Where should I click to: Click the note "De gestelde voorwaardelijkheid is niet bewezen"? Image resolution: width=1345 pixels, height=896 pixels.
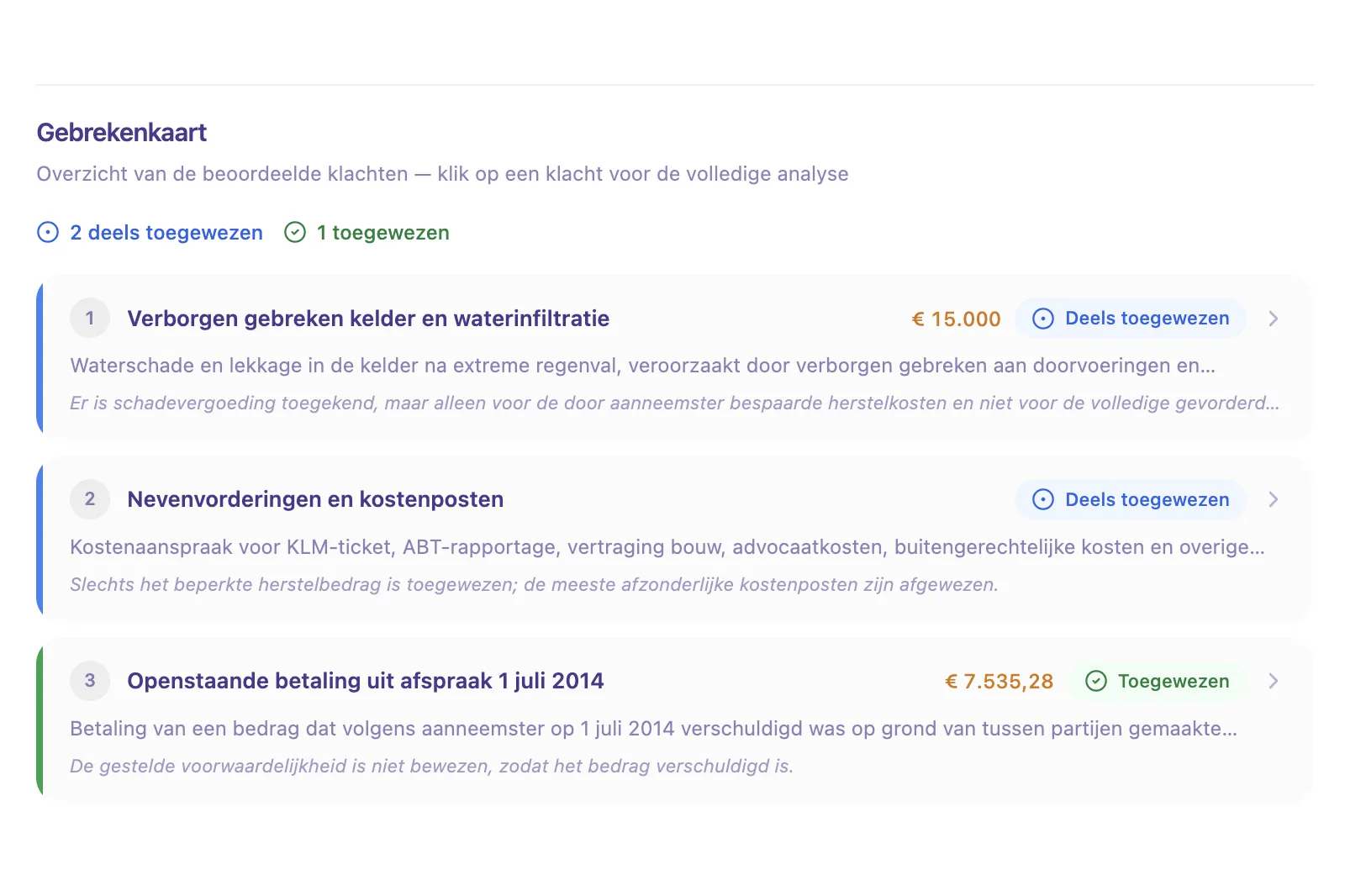(431, 767)
